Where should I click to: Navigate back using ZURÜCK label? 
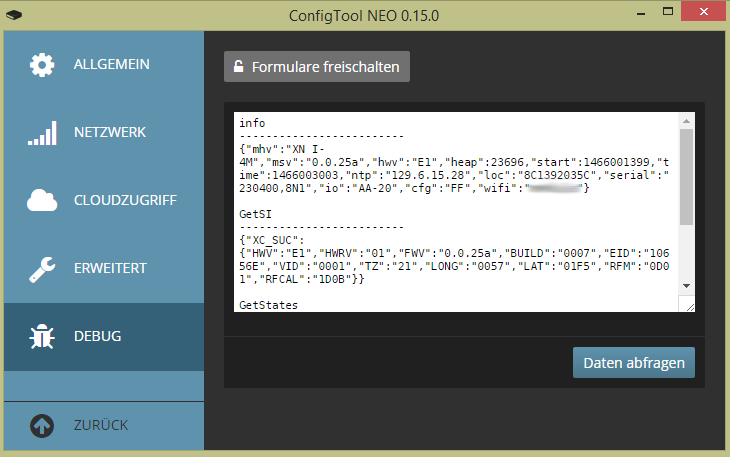[x=100, y=425]
